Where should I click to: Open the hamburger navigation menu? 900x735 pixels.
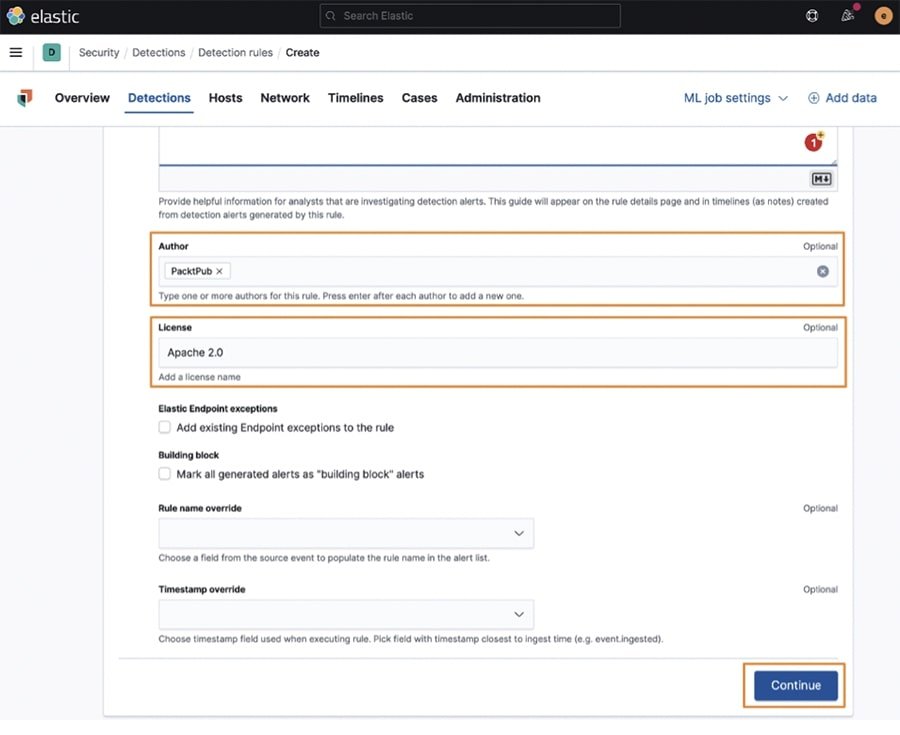pyautogui.click(x=16, y=52)
